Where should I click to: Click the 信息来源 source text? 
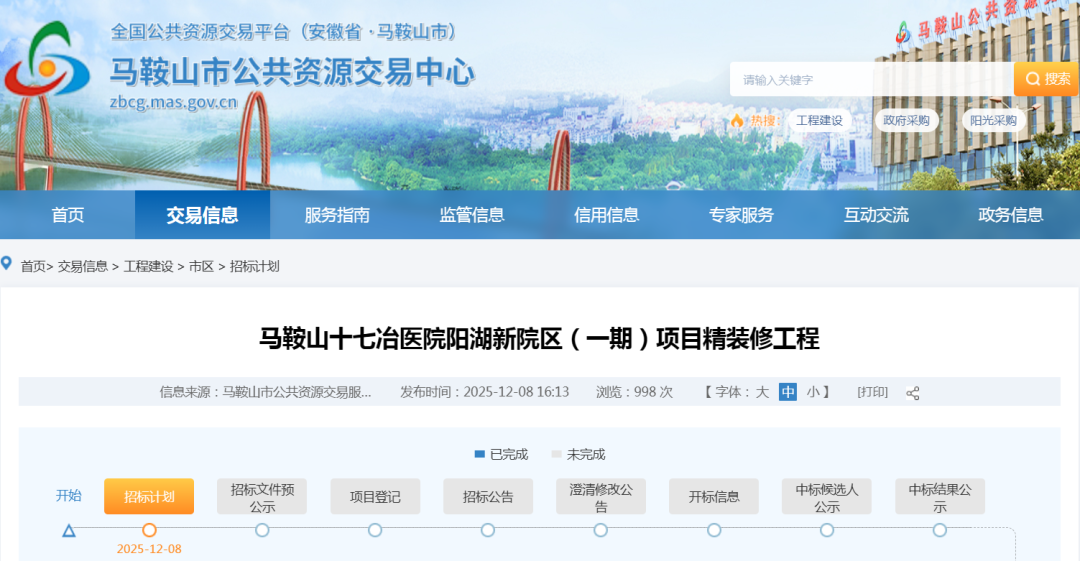(x=265, y=392)
